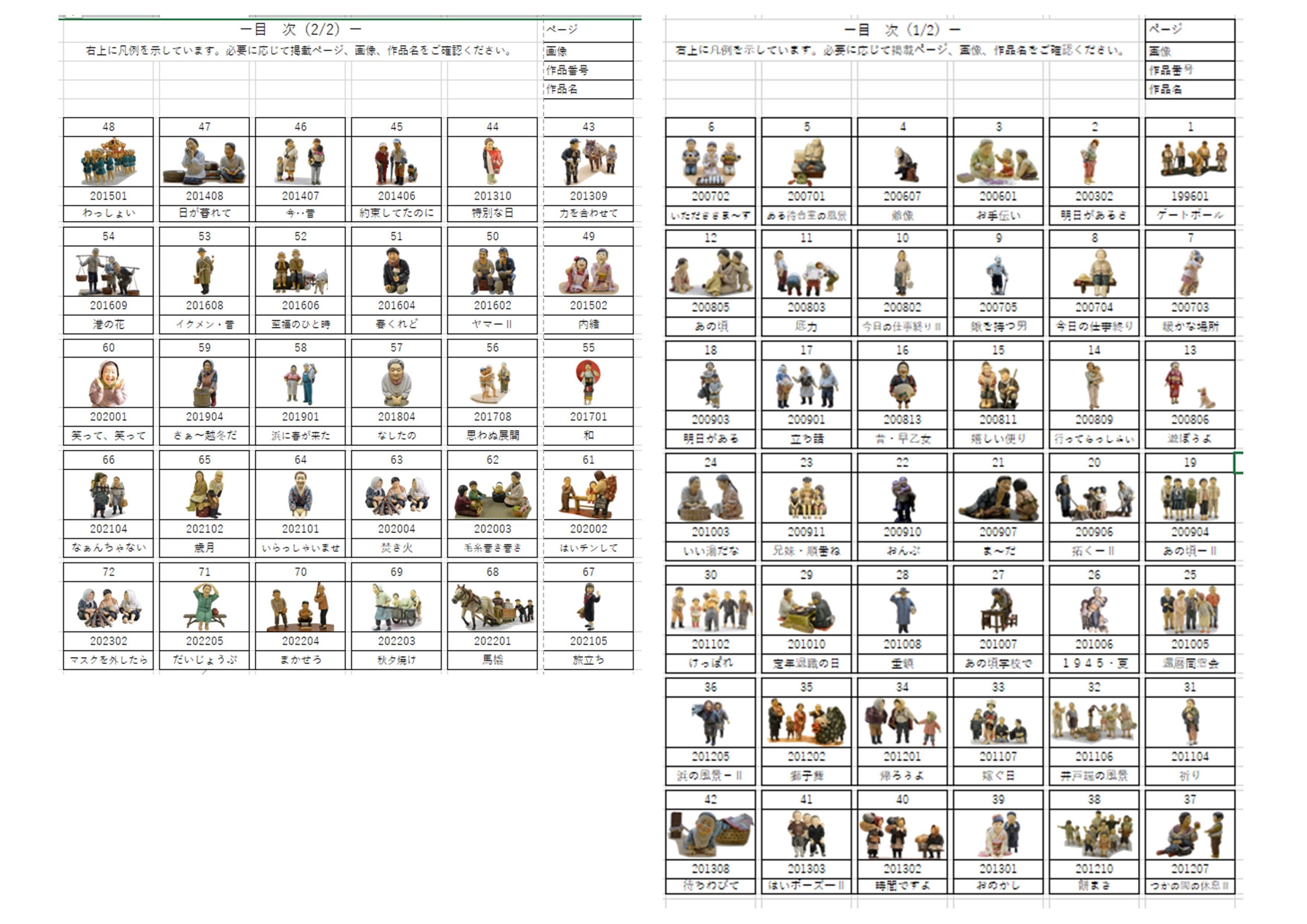Screen dimensions: 1307x924
Task: Click the laughing face thumbnail on page 60
Action: (x=108, y=383)
